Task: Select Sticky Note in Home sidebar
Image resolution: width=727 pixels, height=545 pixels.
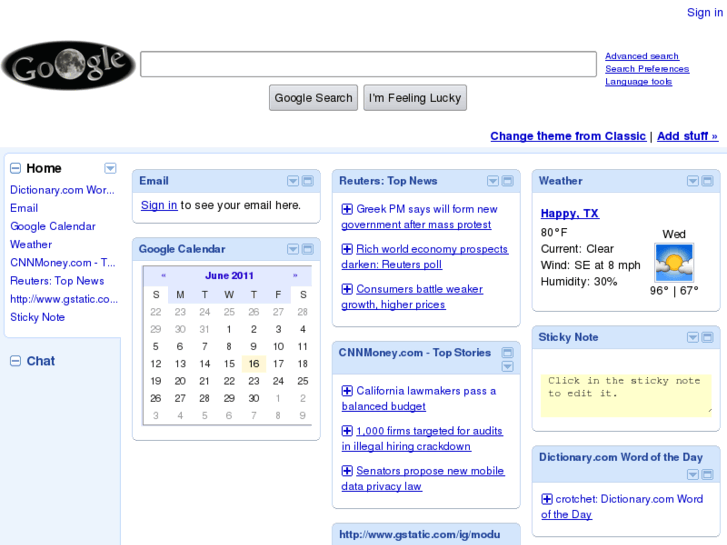Action: [38, 317]
